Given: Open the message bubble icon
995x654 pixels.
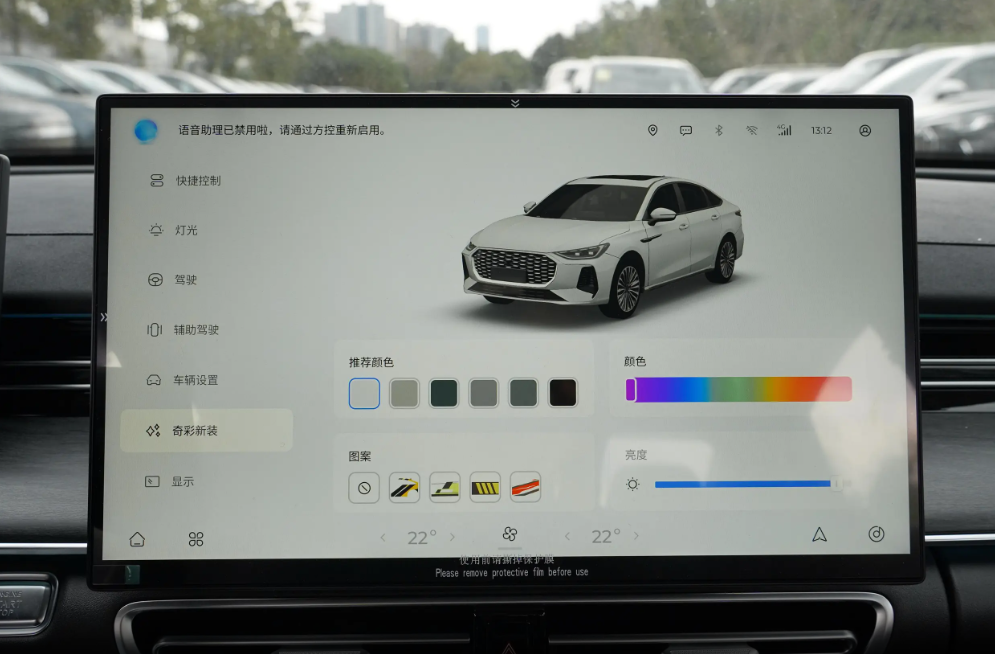Looking at the screenshot, I should (686, 131).
